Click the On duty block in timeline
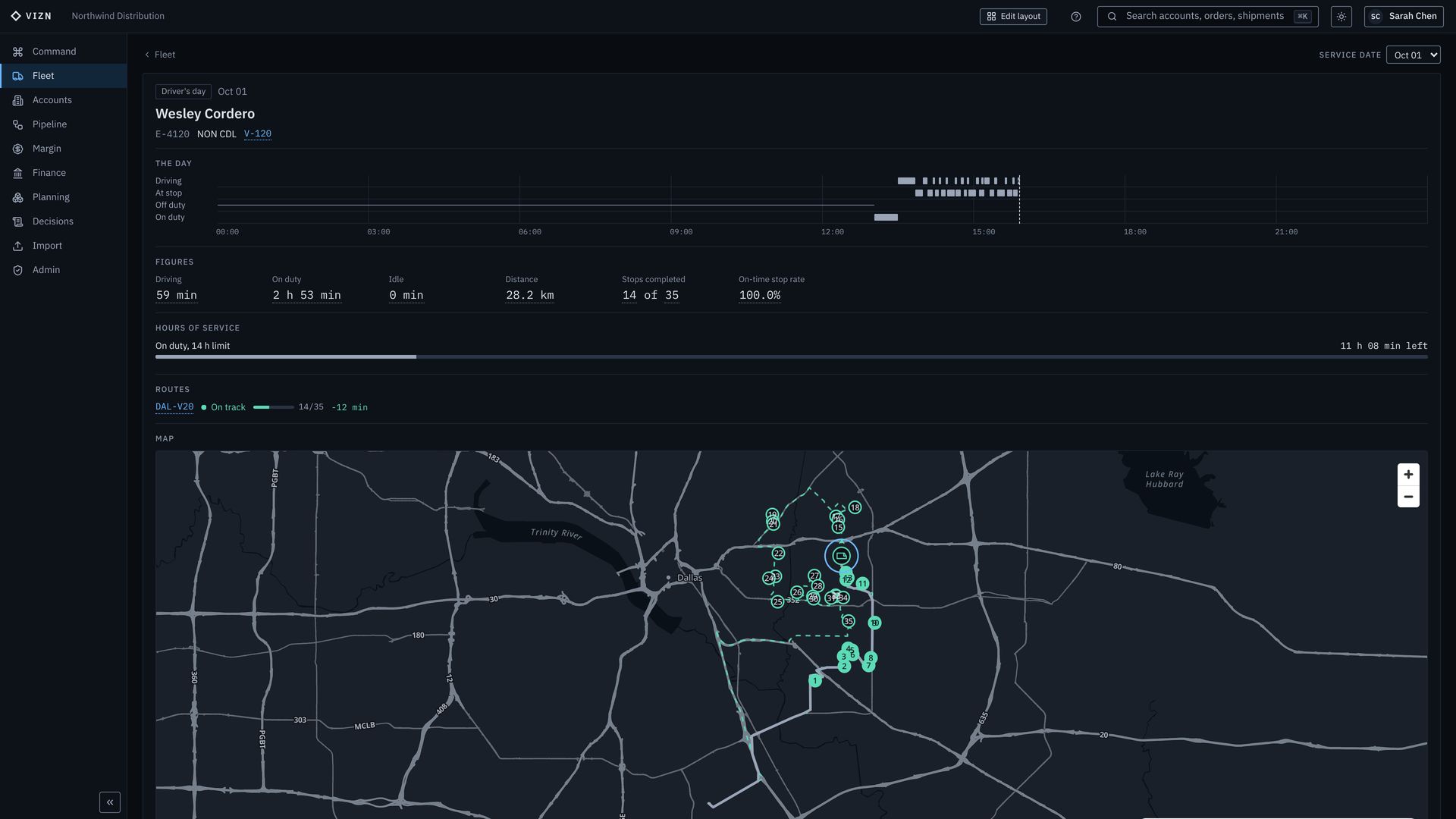Image resolution: width=1456 pixels, height=819 pixels. 886,218
